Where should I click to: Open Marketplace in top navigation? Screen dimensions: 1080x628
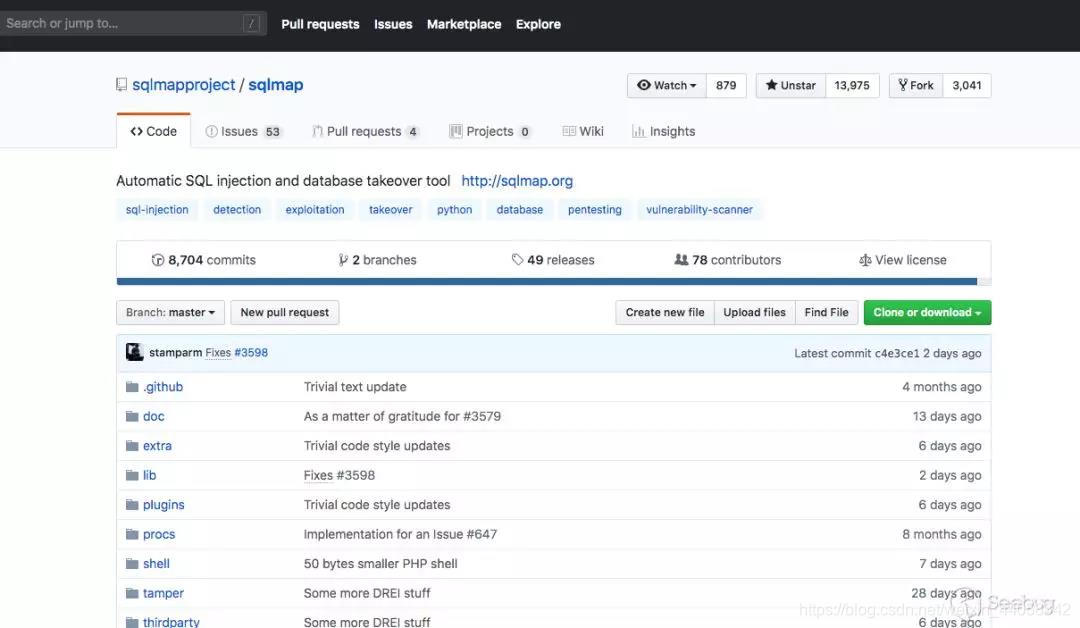464,24
